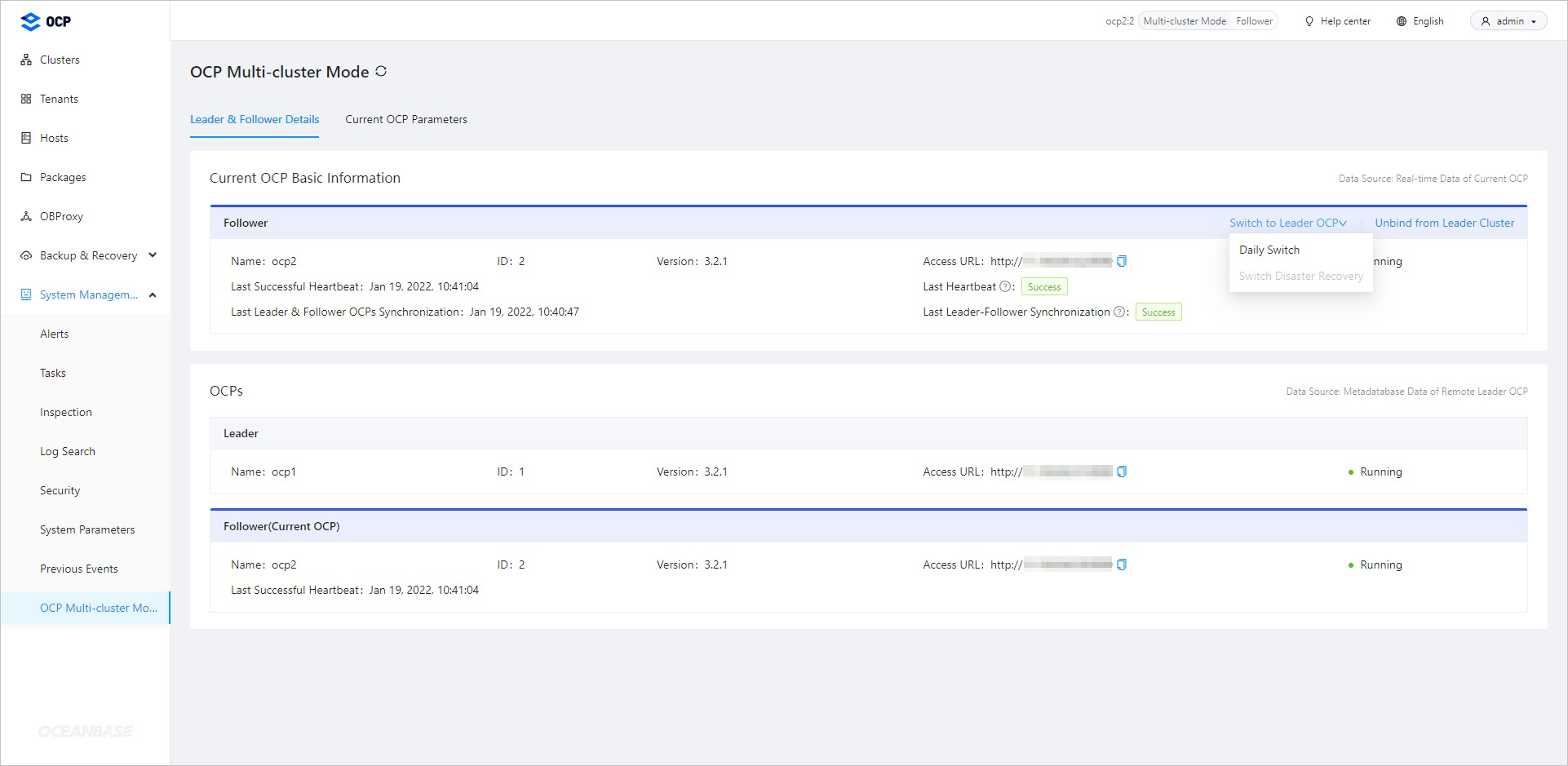
Task: Click the 'Last Leader & Follower OCPs Synchronization' timestamp
Action: pyautogui.click(x=525, y=312)
